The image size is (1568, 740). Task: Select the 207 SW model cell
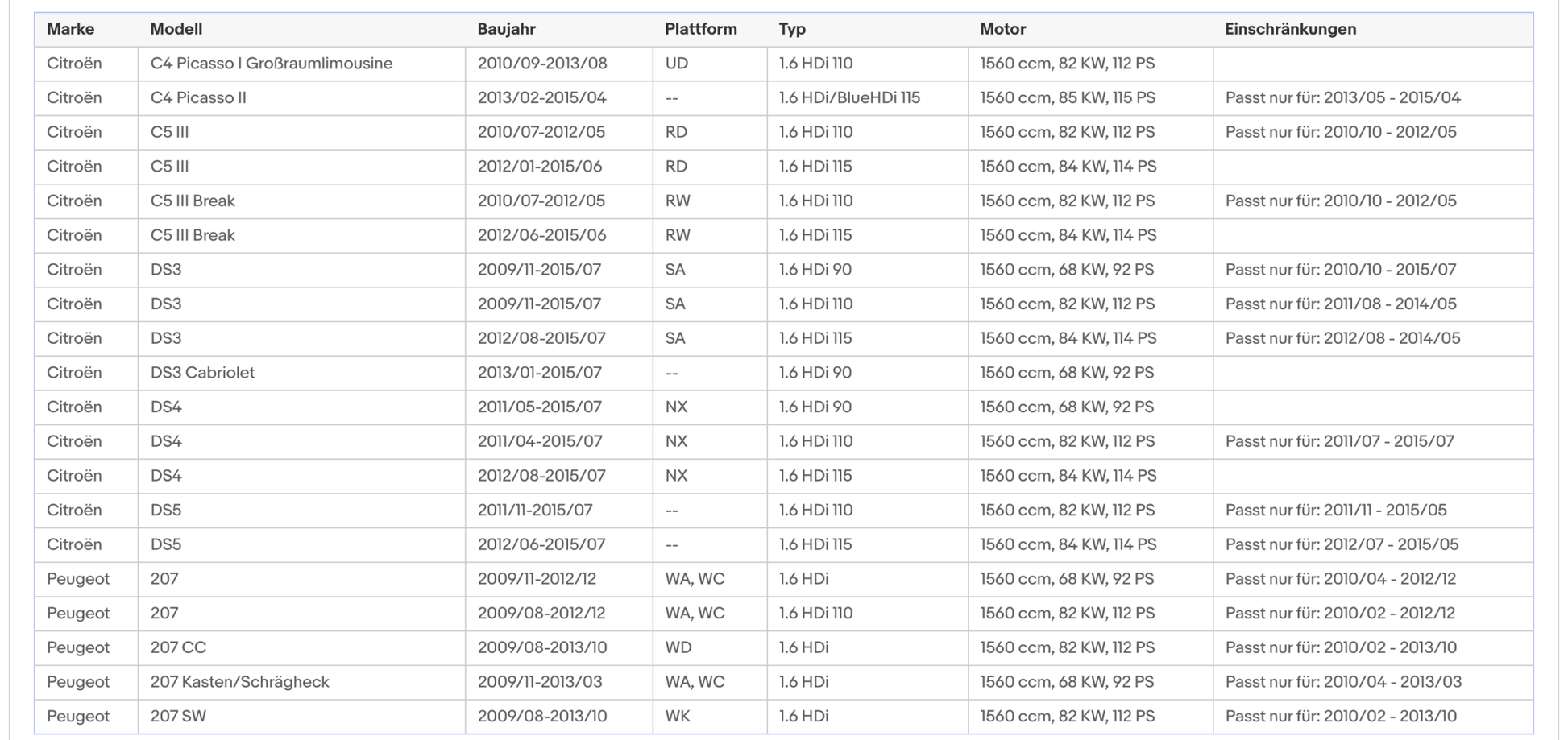pos(178,717)
